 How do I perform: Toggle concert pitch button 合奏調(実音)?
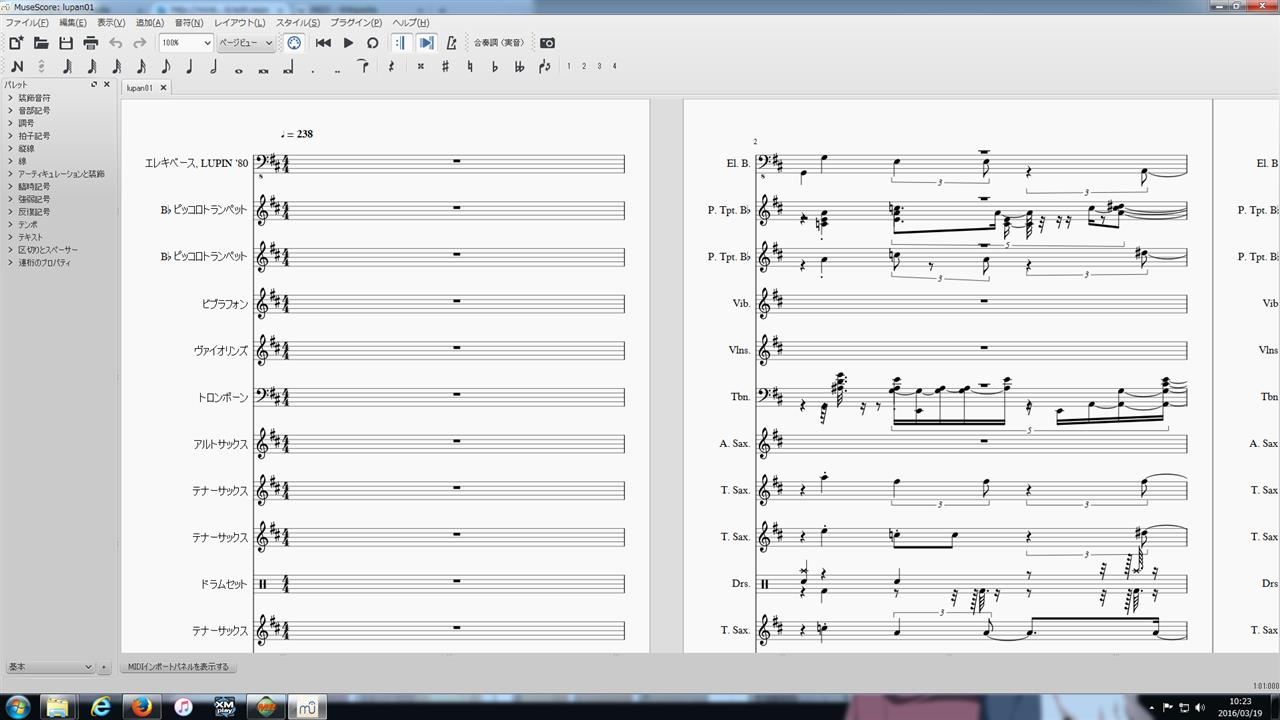point(498,43)
